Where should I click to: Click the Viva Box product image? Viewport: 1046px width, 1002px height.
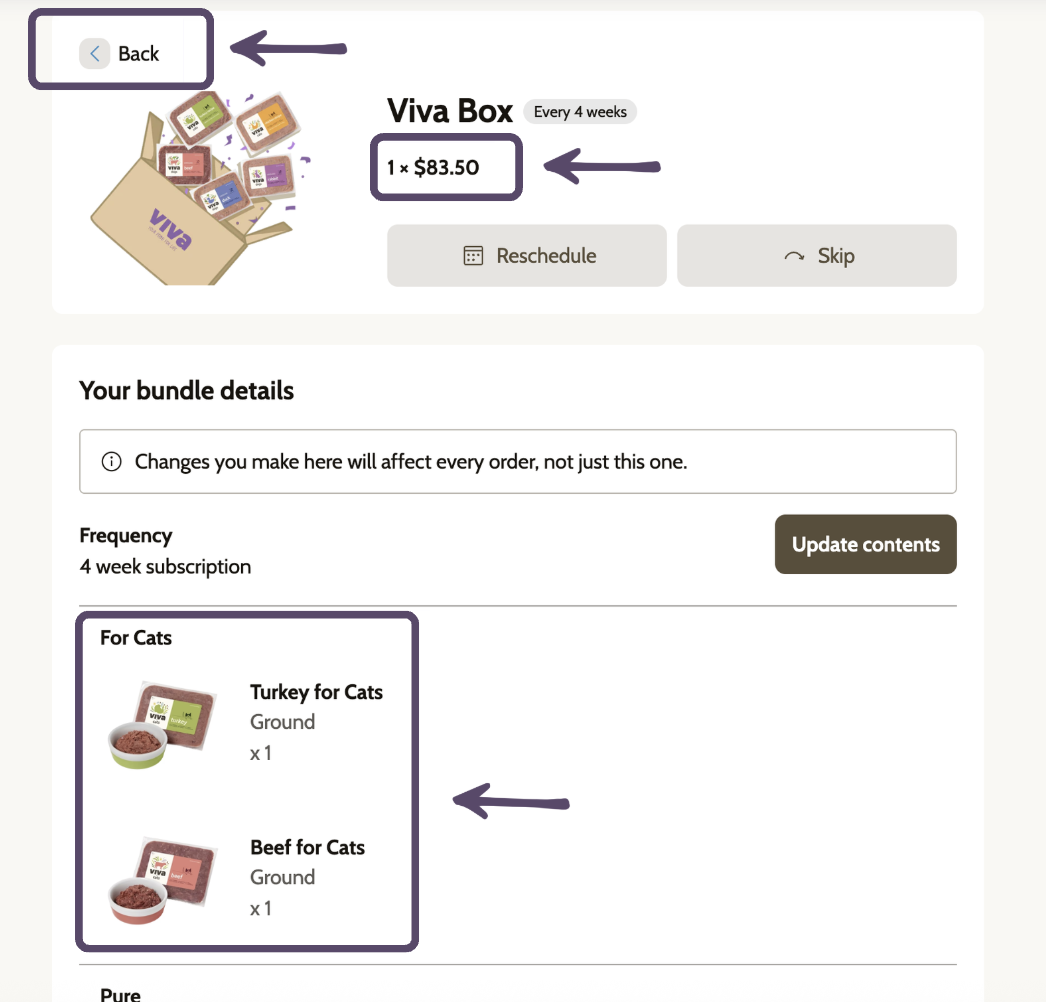[201, 188]
